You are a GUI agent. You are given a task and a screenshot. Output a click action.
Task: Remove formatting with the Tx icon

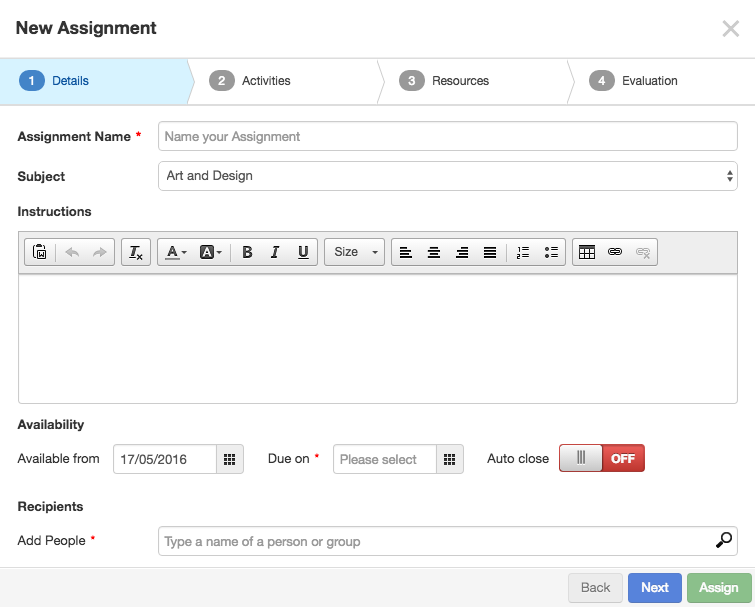pyautogui.click(x=136, y=252)
